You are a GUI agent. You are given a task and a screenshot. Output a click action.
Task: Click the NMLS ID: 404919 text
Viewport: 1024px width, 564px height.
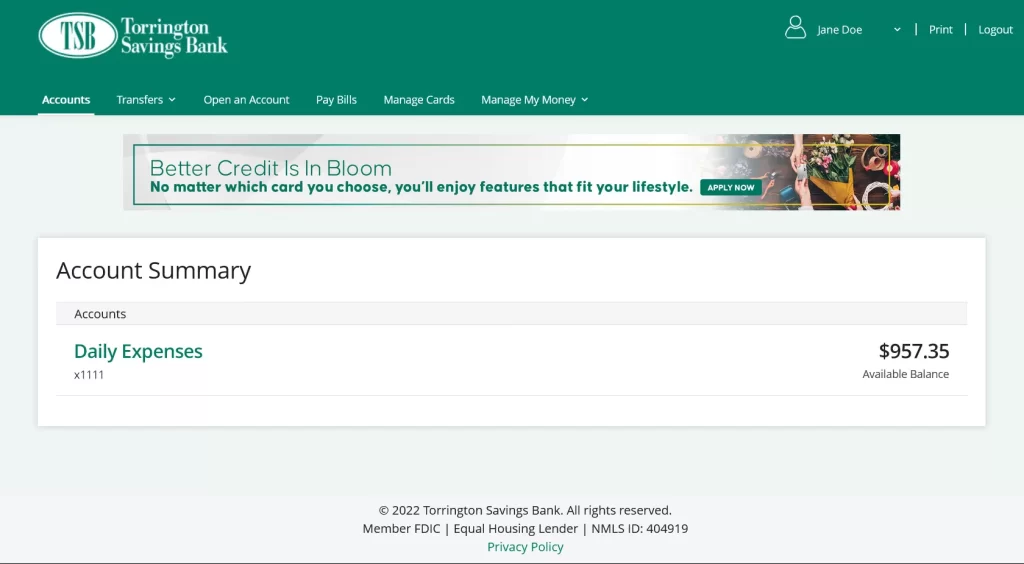[x=639, y=529]
